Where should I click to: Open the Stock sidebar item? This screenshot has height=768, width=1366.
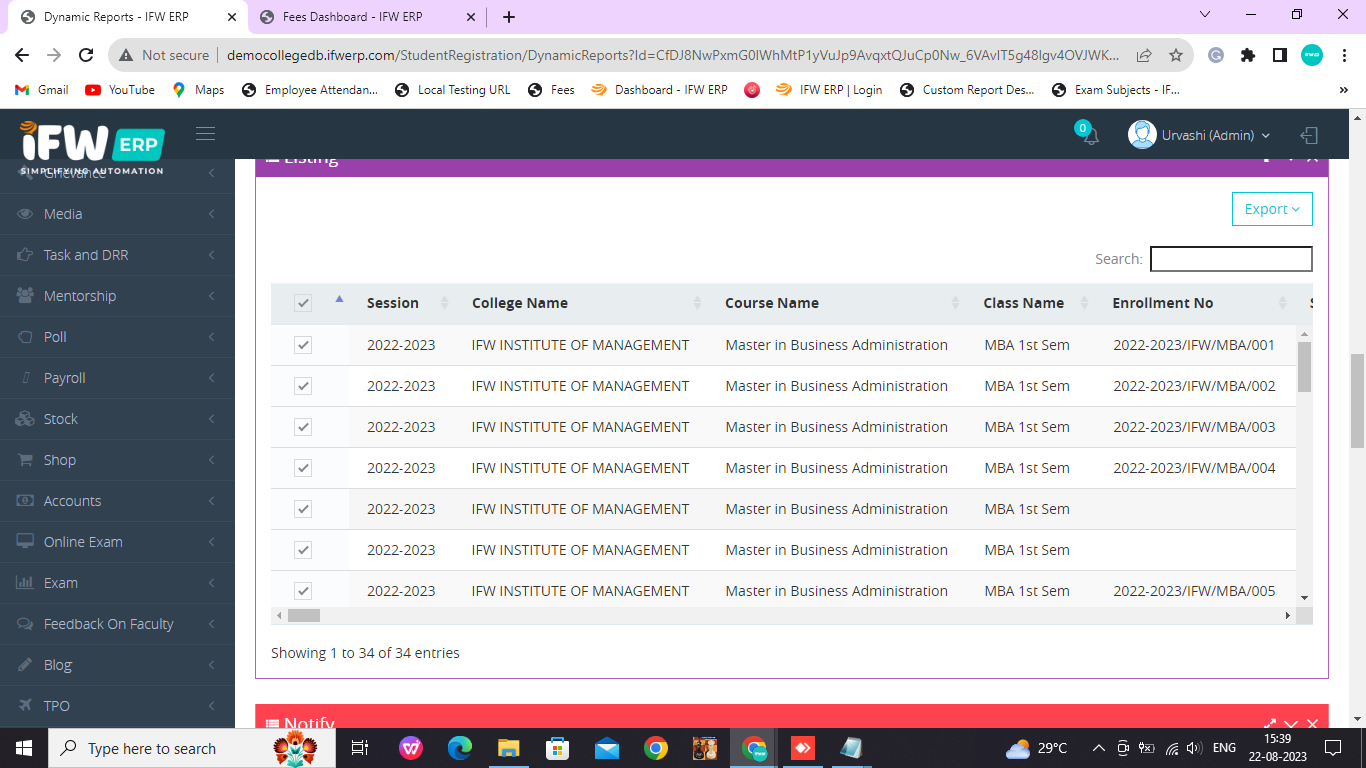(117, 419)
